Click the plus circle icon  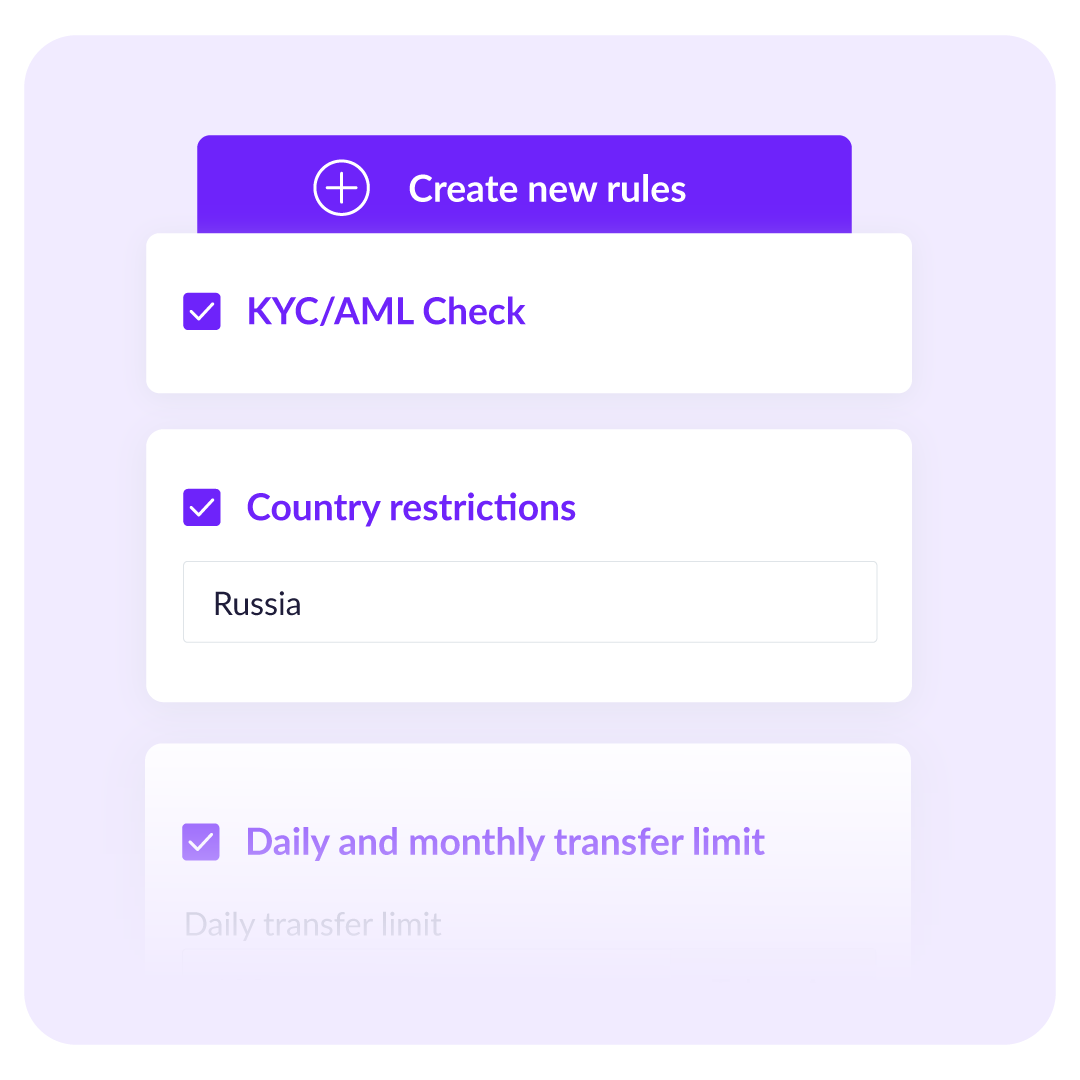[x=342, y=188]
